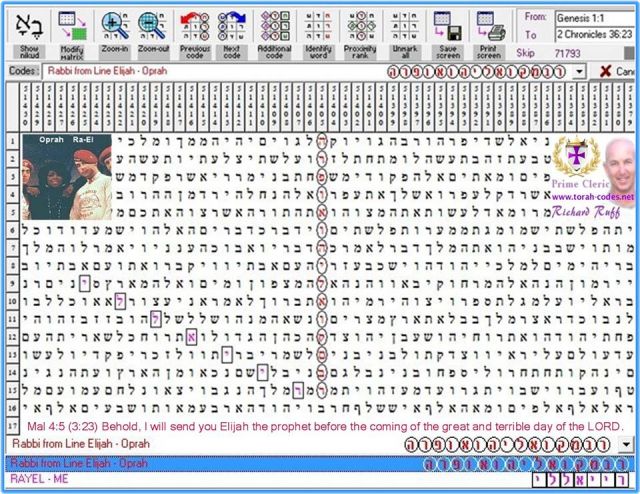Click the Proximity rank icon
The height and width of the screenshot is (494, 640).
coord(360,26)
